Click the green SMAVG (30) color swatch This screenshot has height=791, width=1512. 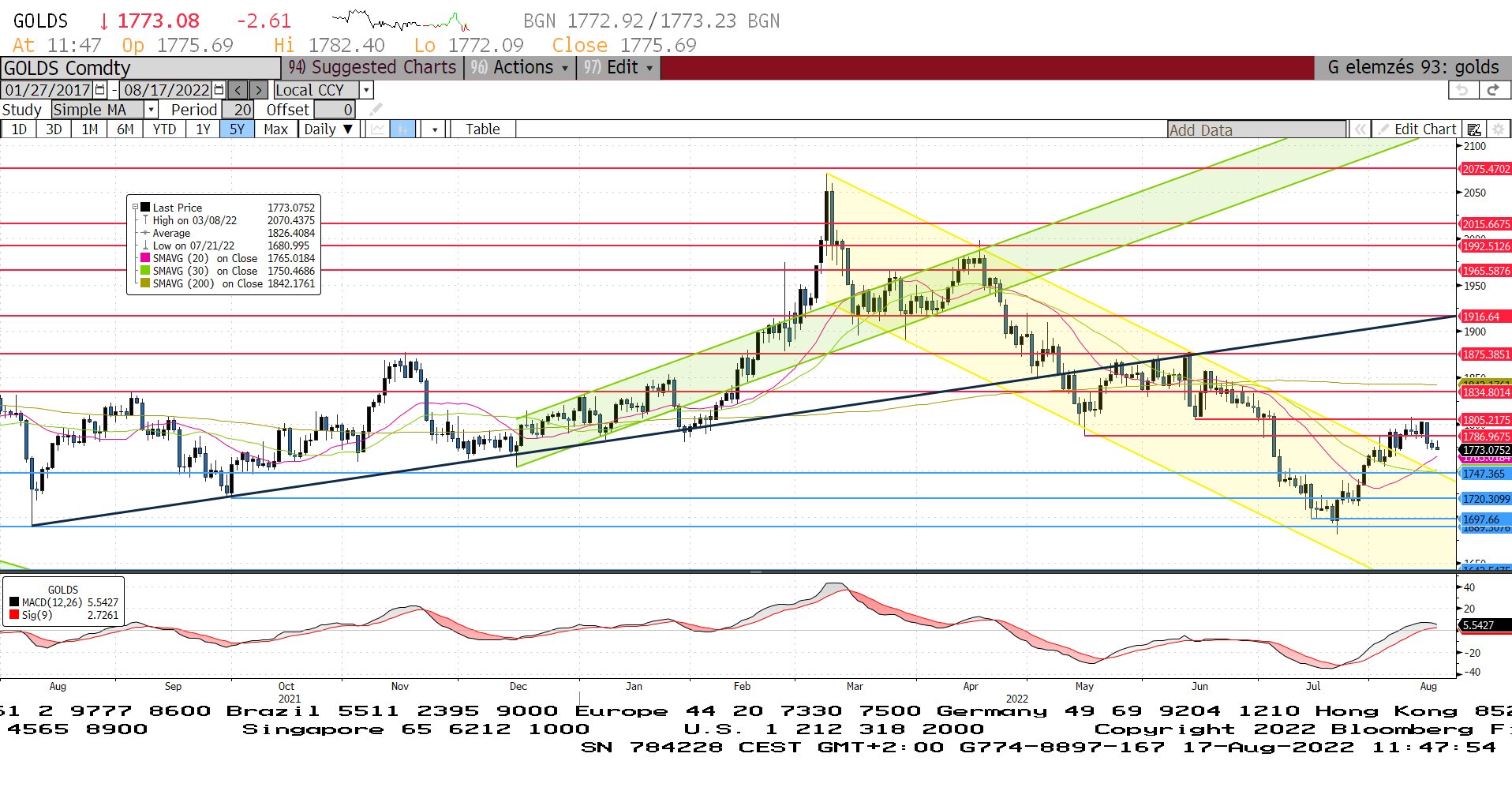coord(145,271)
